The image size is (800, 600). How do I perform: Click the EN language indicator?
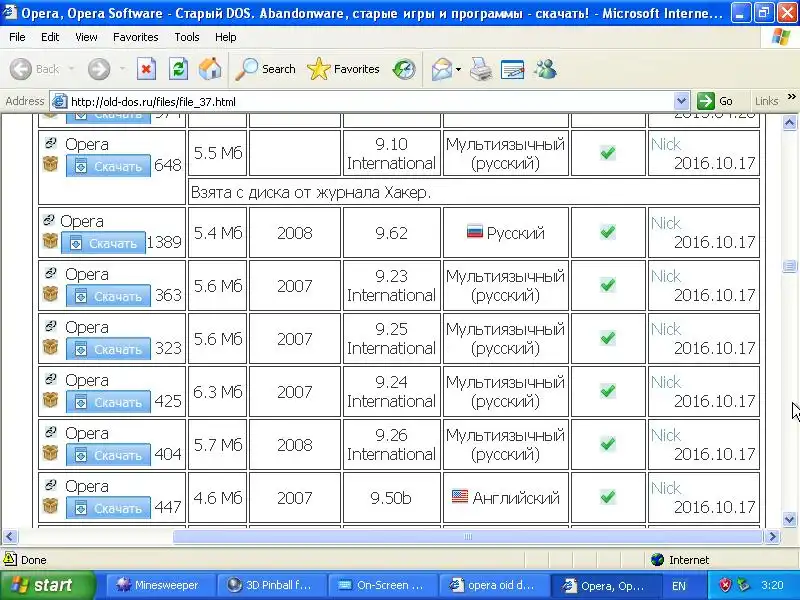679,586
